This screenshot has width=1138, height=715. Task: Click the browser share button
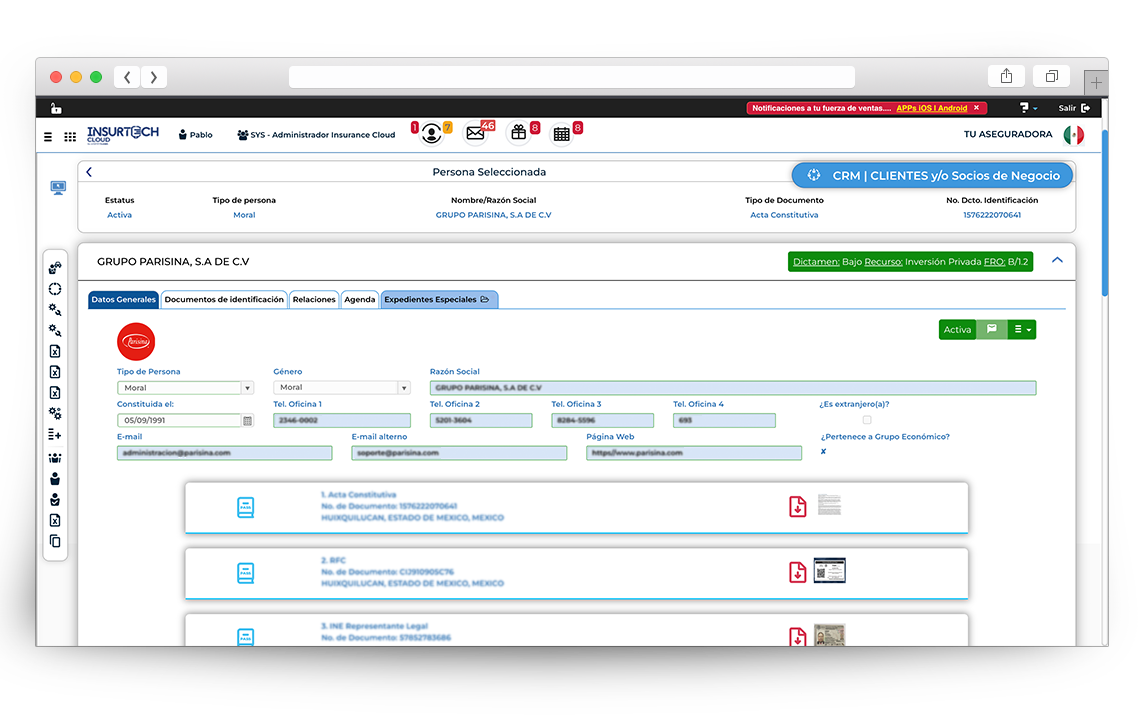[x=1006, y=75]
